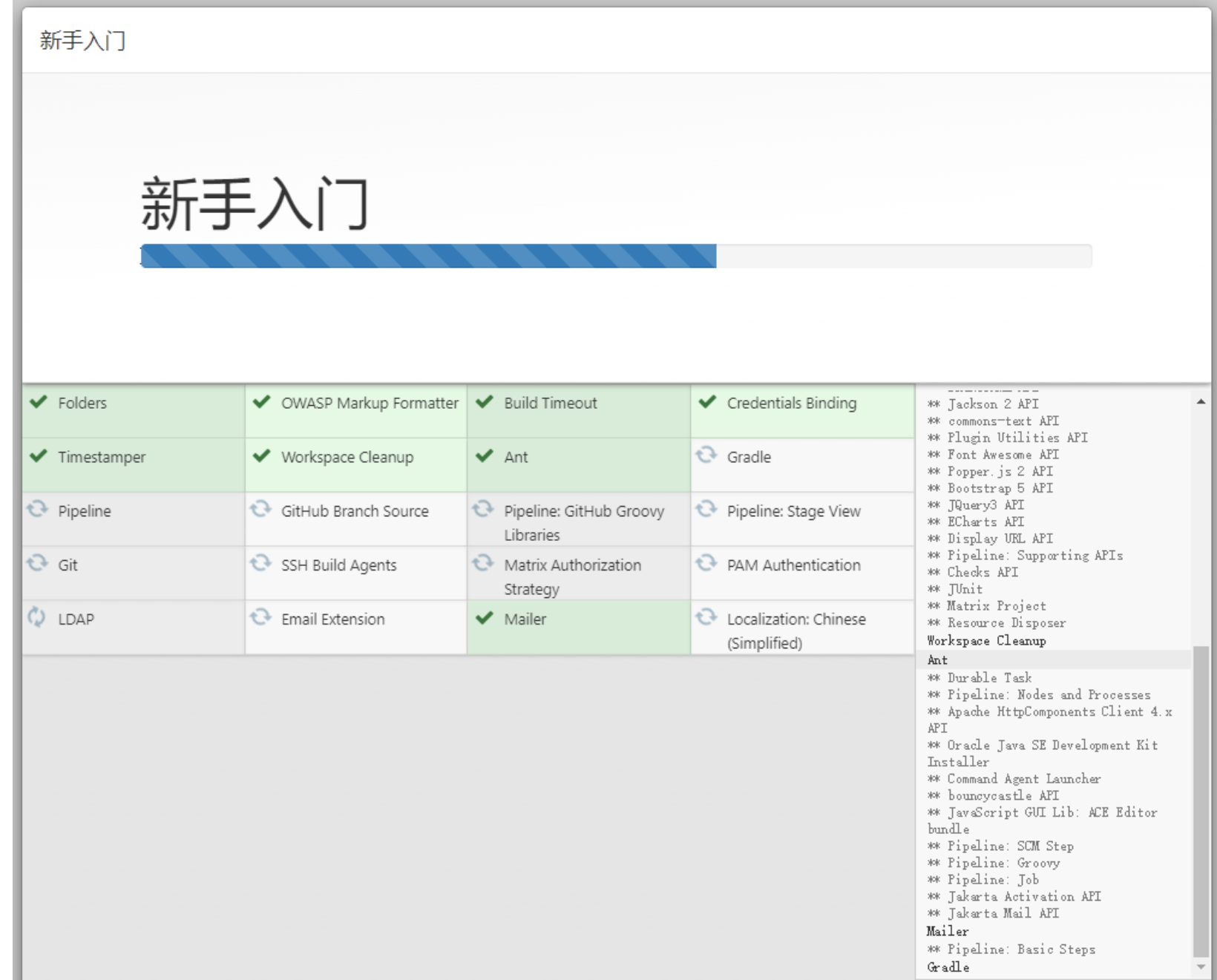This screenshot has width=1217, height=980.
Task: Click the Pipeline: Supporting APIs log line
Action: tap(1025, 556)
